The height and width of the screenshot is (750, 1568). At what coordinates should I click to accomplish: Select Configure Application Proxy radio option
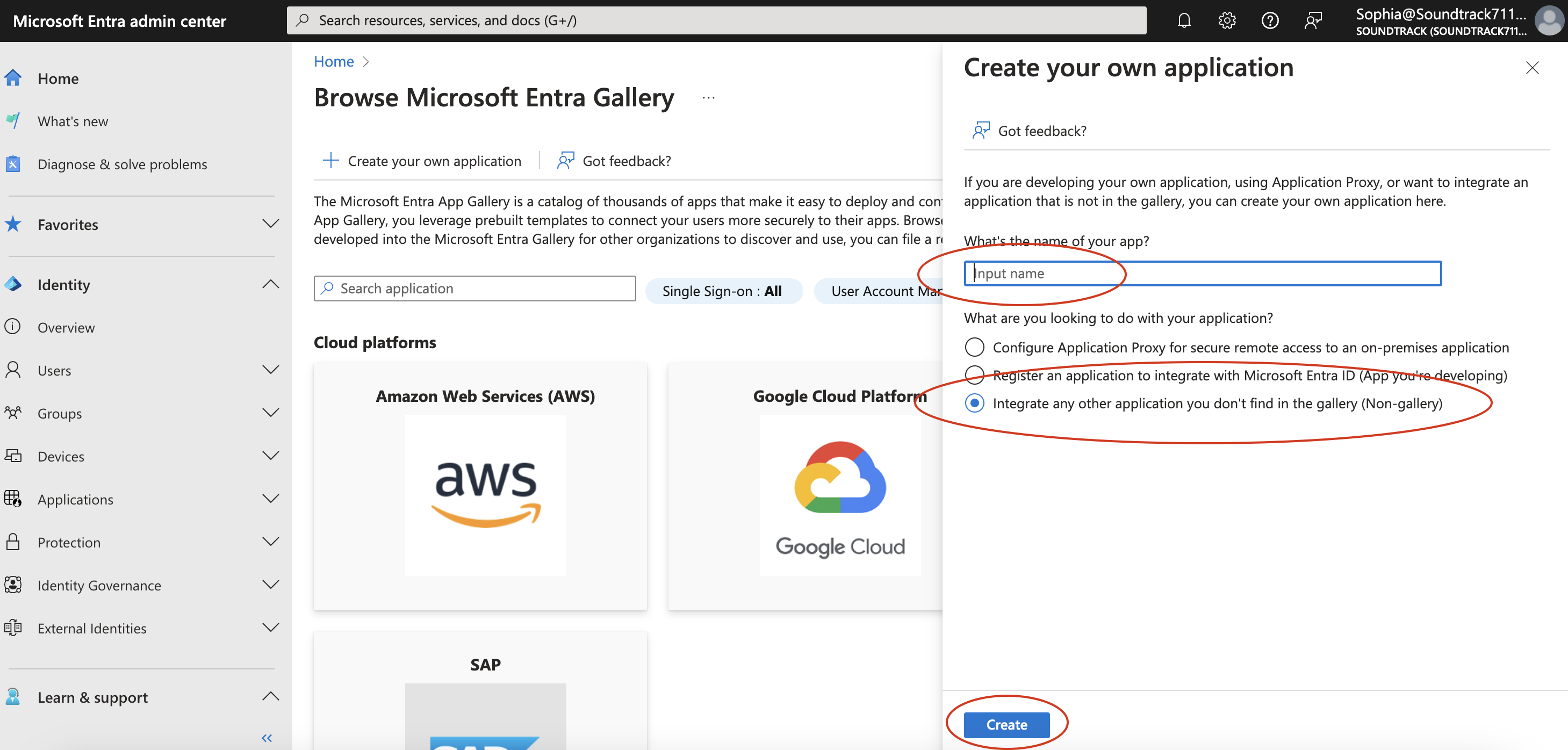(975, 347)
